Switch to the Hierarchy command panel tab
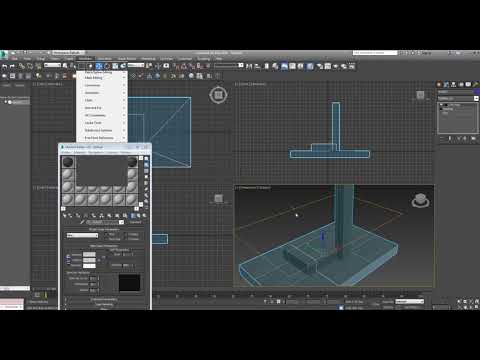This screenshot has width=480, height=360. coord(454,84)
